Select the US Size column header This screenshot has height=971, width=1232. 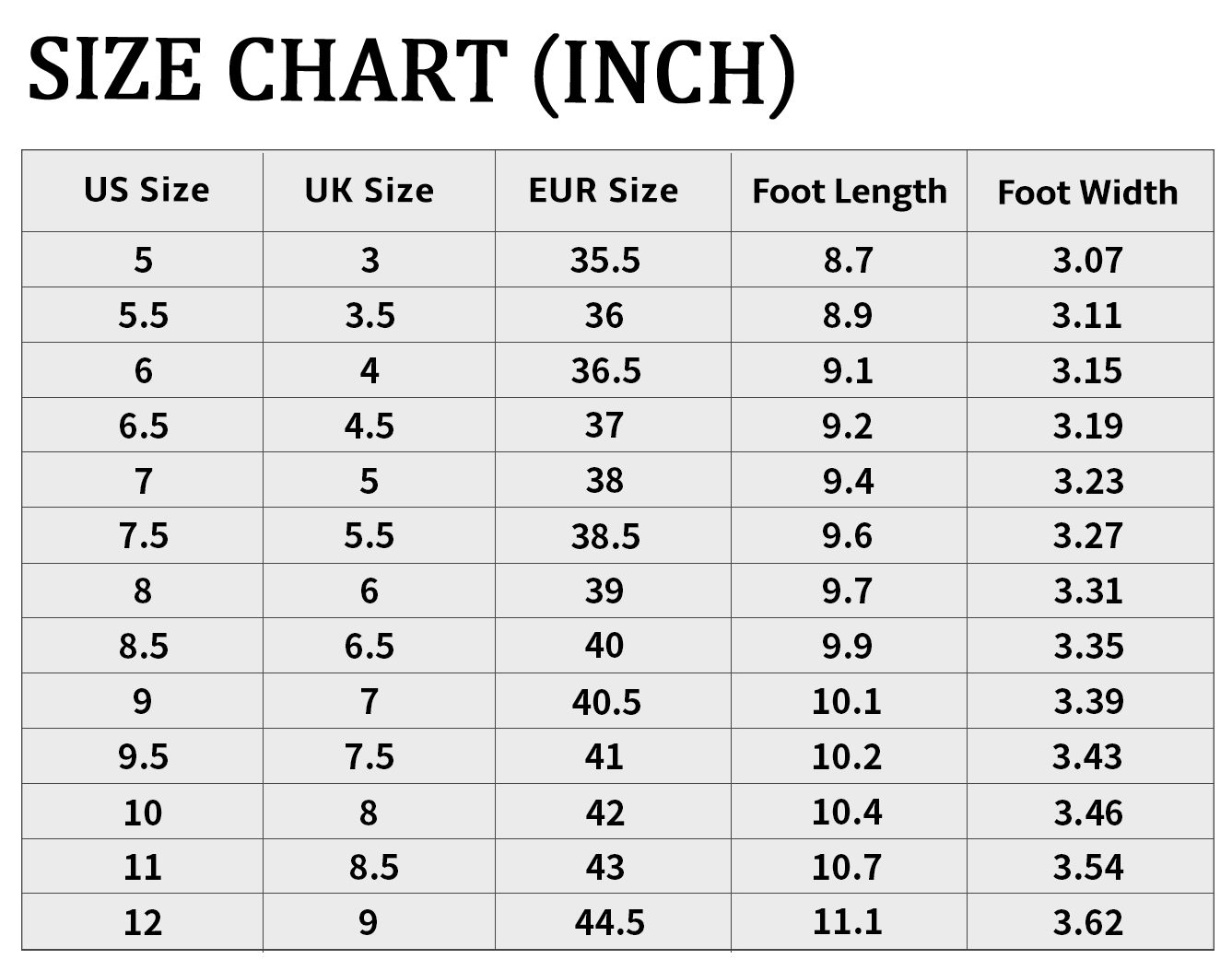146,190
